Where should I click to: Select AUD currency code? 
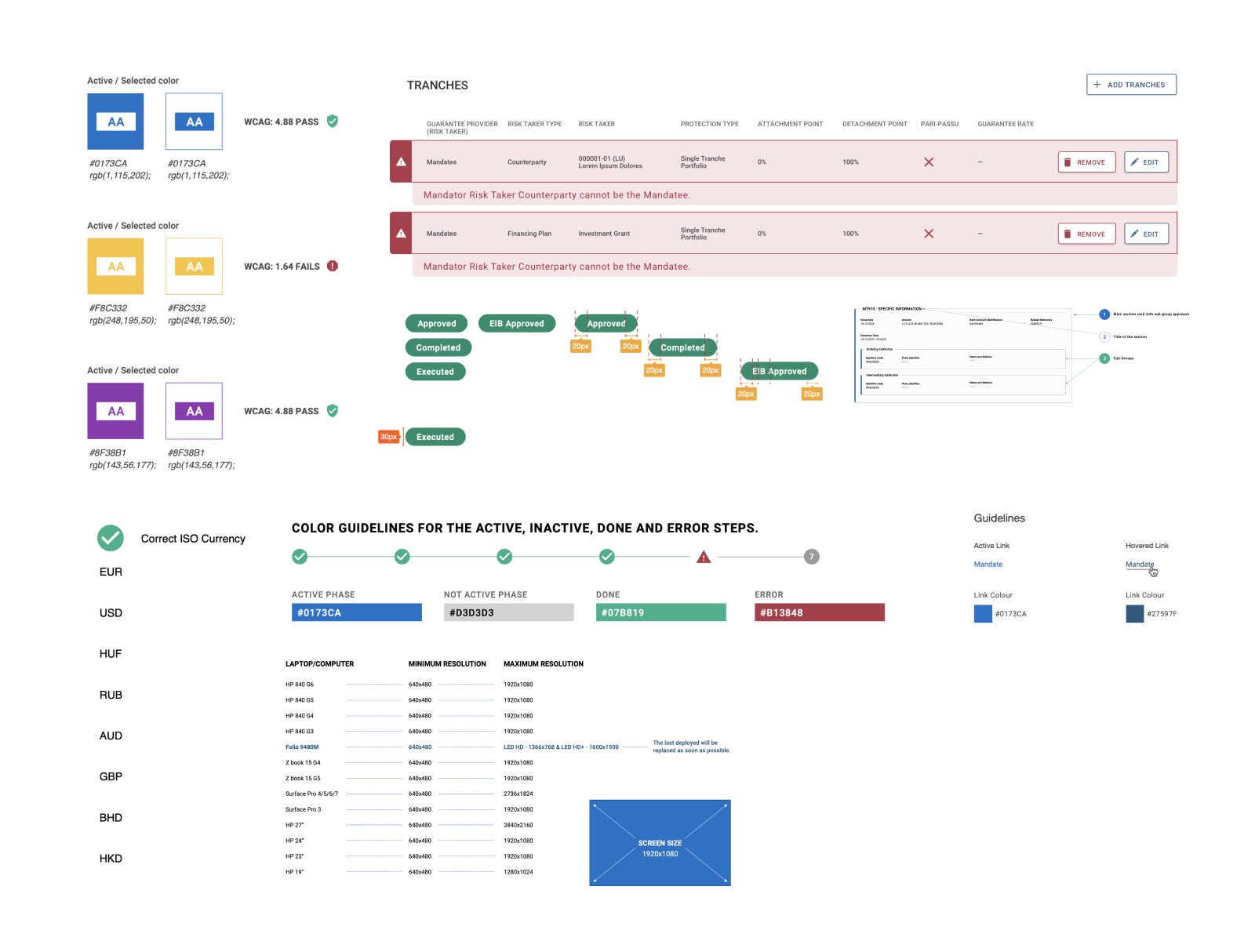pos(111,736)
